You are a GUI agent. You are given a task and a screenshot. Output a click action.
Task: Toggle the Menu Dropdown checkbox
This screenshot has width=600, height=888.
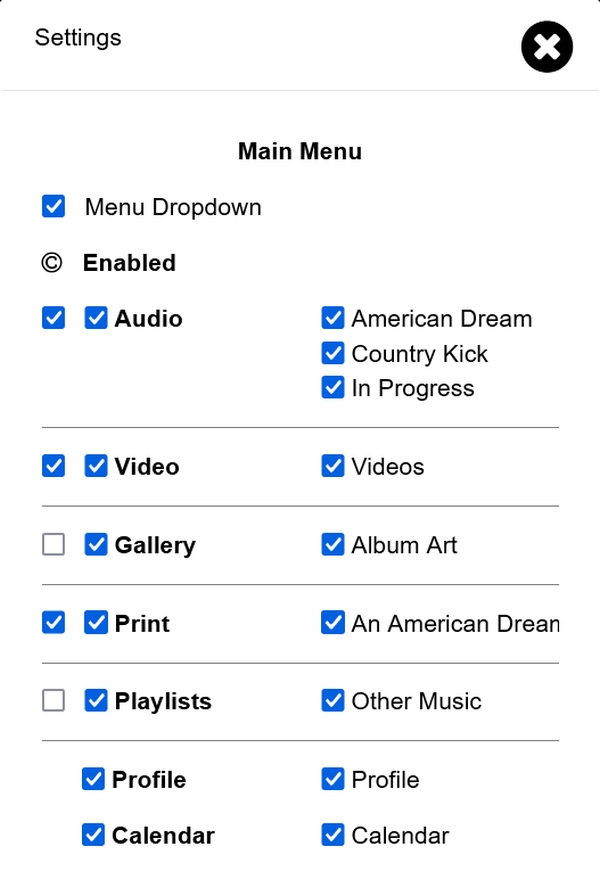coord(54,207)
